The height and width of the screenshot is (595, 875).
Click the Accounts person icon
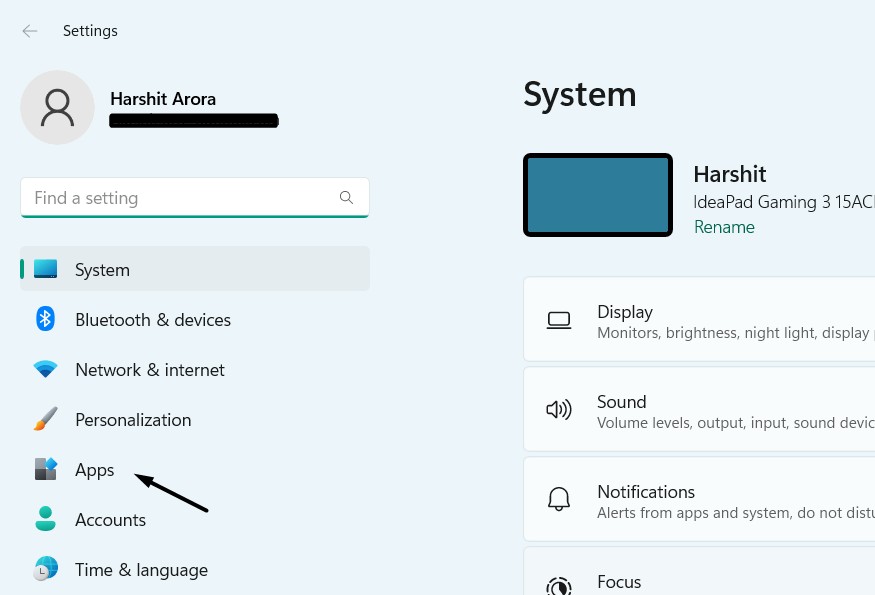pos(45,519)
